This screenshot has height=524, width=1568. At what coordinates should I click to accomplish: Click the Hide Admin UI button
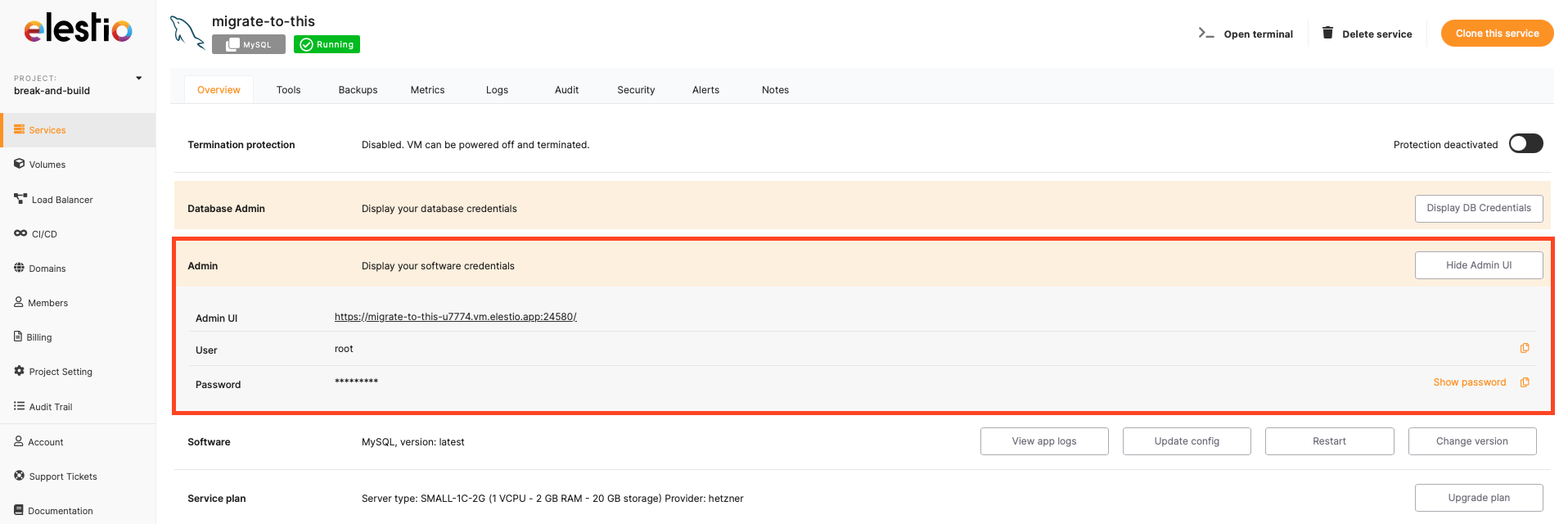point(1479,265)
